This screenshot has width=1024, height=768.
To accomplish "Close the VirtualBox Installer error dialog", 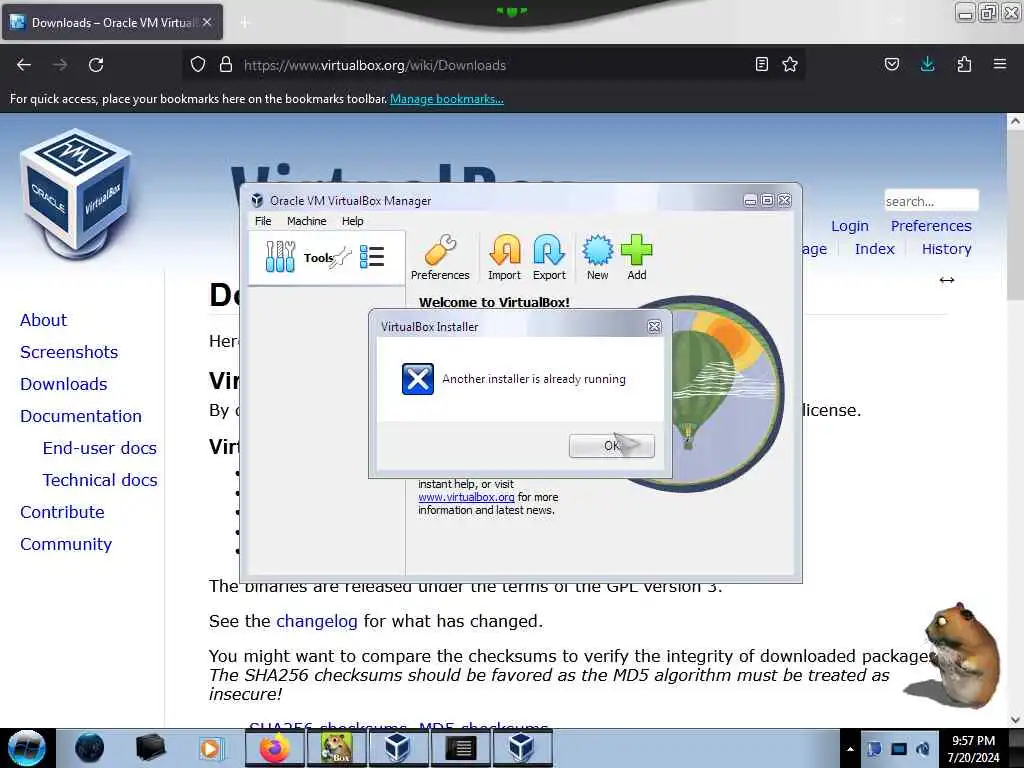I will tap(654, 327).
